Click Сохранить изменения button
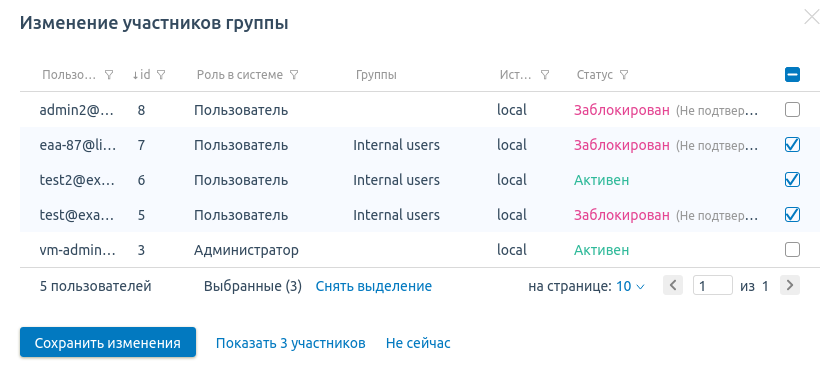Screen dimensions: 840x375 tap(108, 342)
